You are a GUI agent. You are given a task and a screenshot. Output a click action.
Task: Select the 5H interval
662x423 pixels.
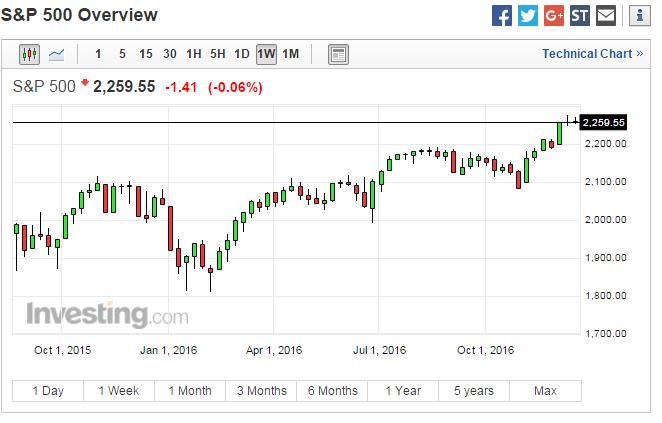pyautogui.click(x=218, y=54)
